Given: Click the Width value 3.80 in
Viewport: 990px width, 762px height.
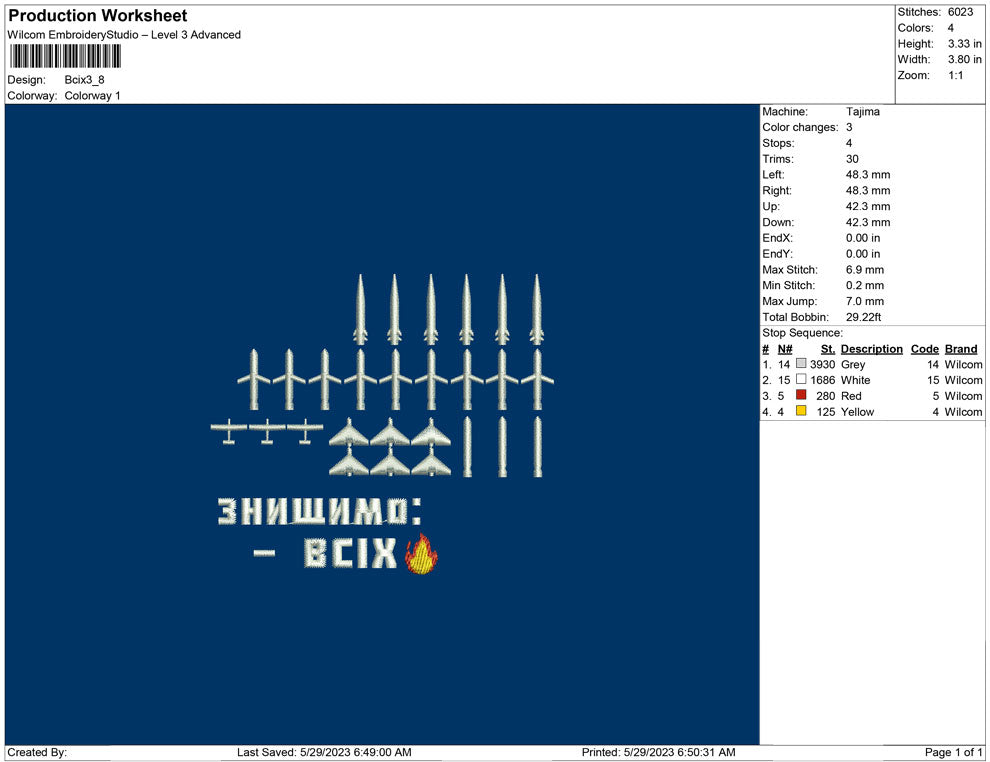Looking at the screenshot, I should 965,59.
